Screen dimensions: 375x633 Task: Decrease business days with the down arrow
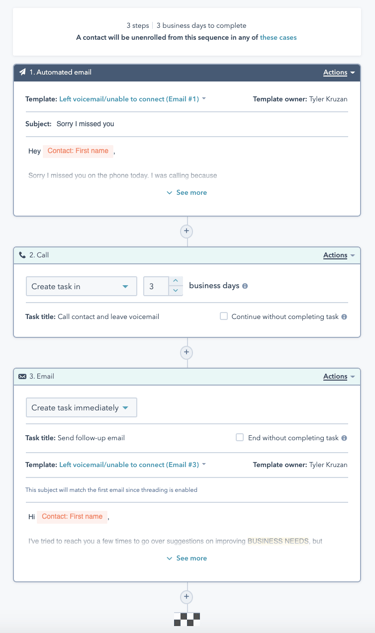tap(175, 291)
